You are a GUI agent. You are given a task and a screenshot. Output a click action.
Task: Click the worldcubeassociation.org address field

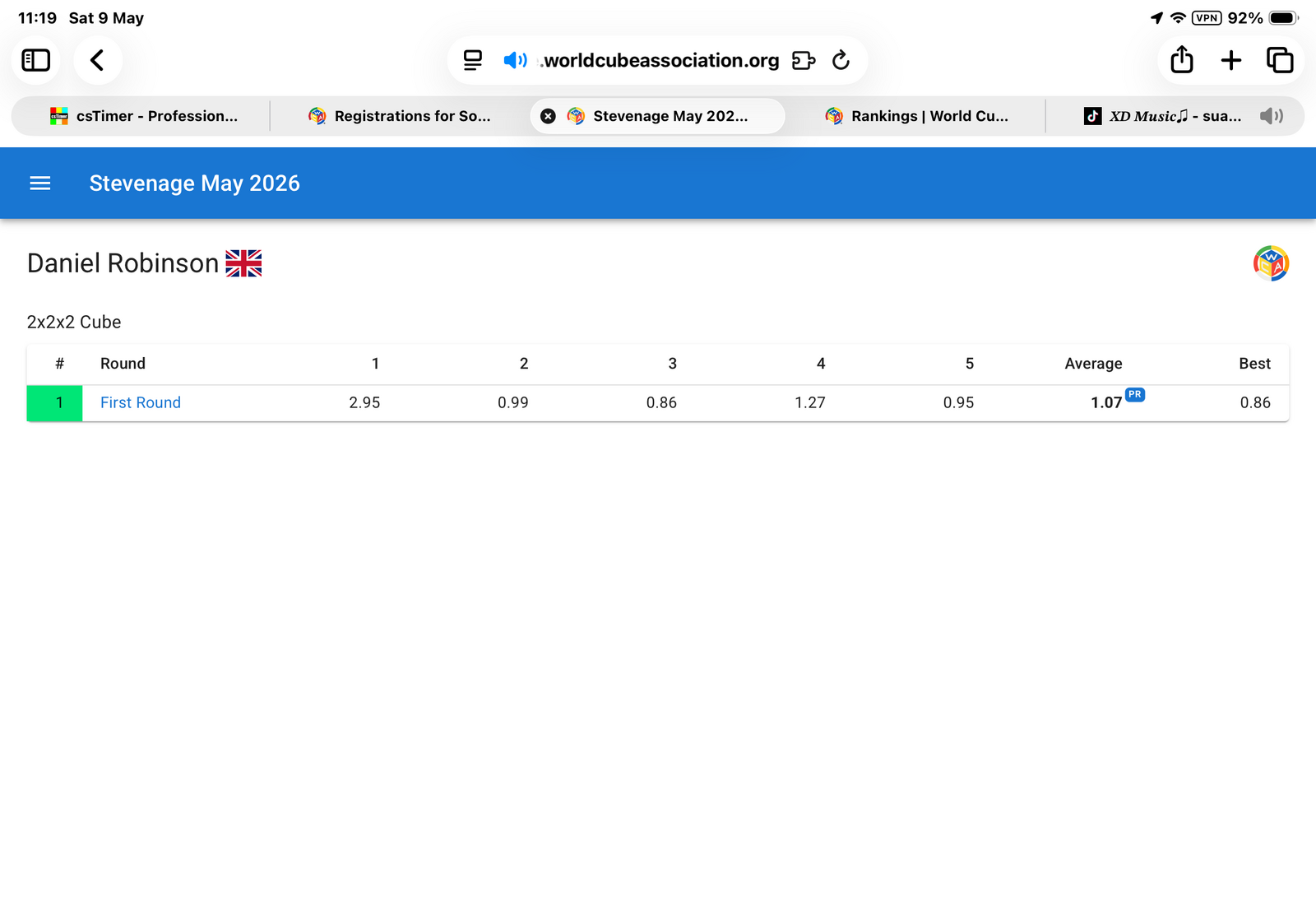click(x=658, y=60)
